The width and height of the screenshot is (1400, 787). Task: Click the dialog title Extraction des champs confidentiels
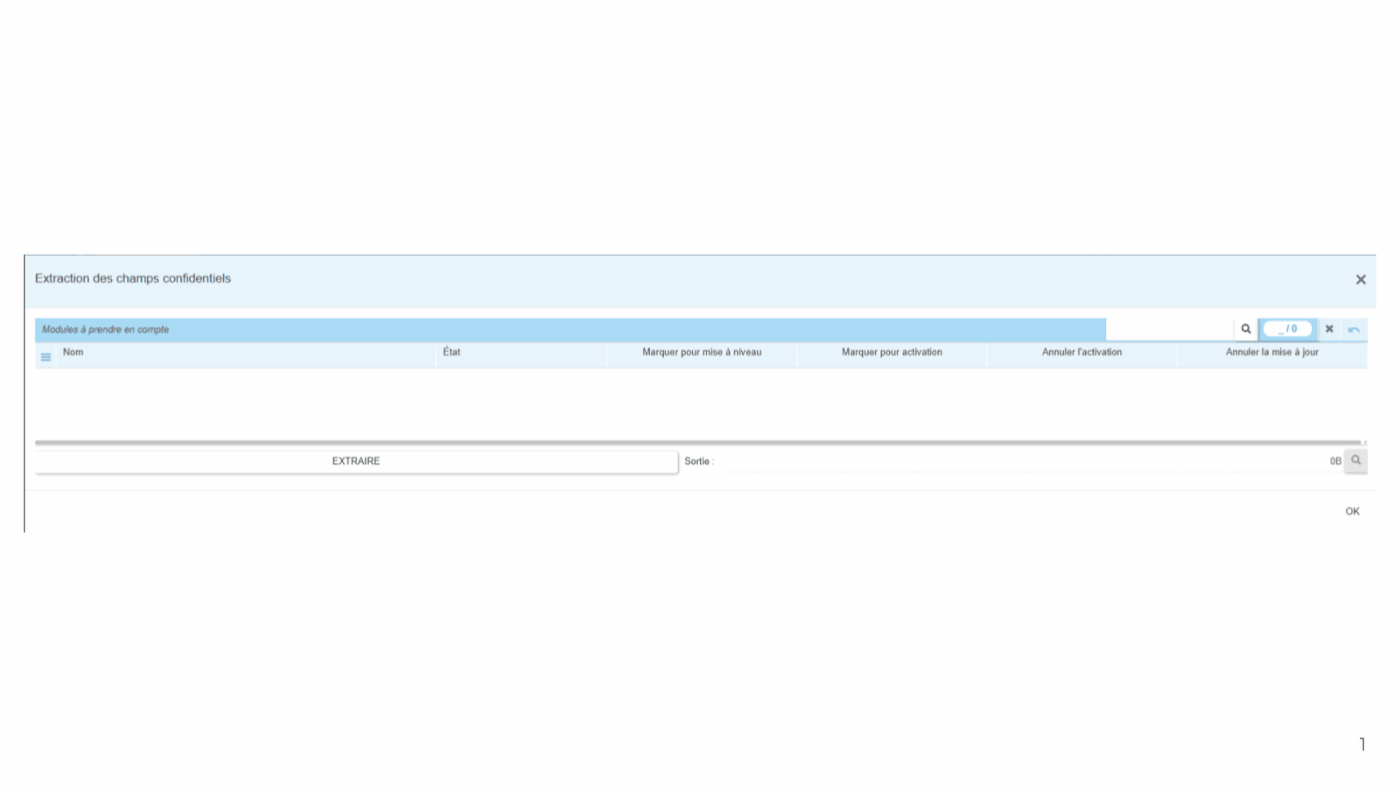point(133,279)
